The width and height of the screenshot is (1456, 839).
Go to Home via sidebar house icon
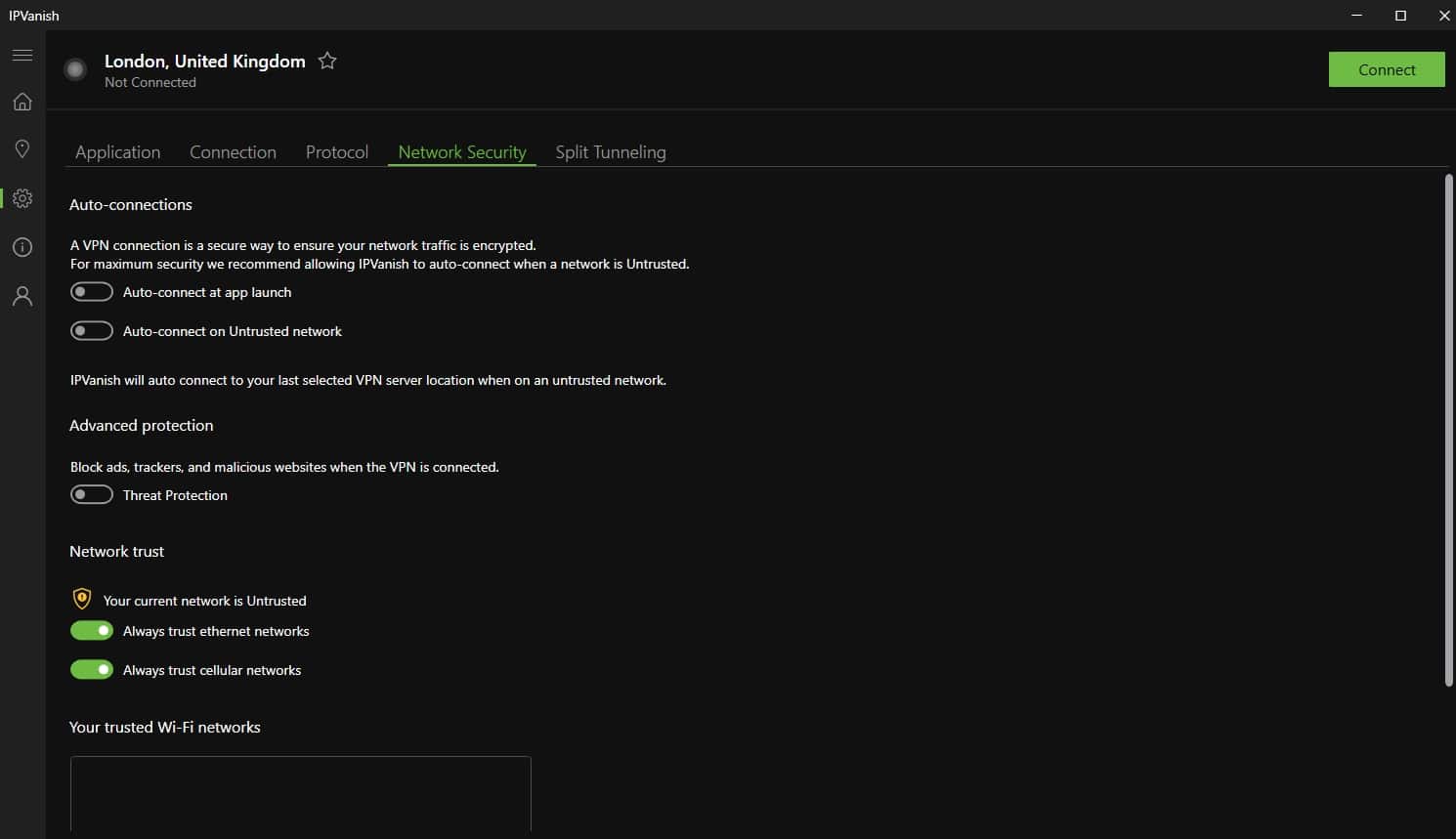22,102
